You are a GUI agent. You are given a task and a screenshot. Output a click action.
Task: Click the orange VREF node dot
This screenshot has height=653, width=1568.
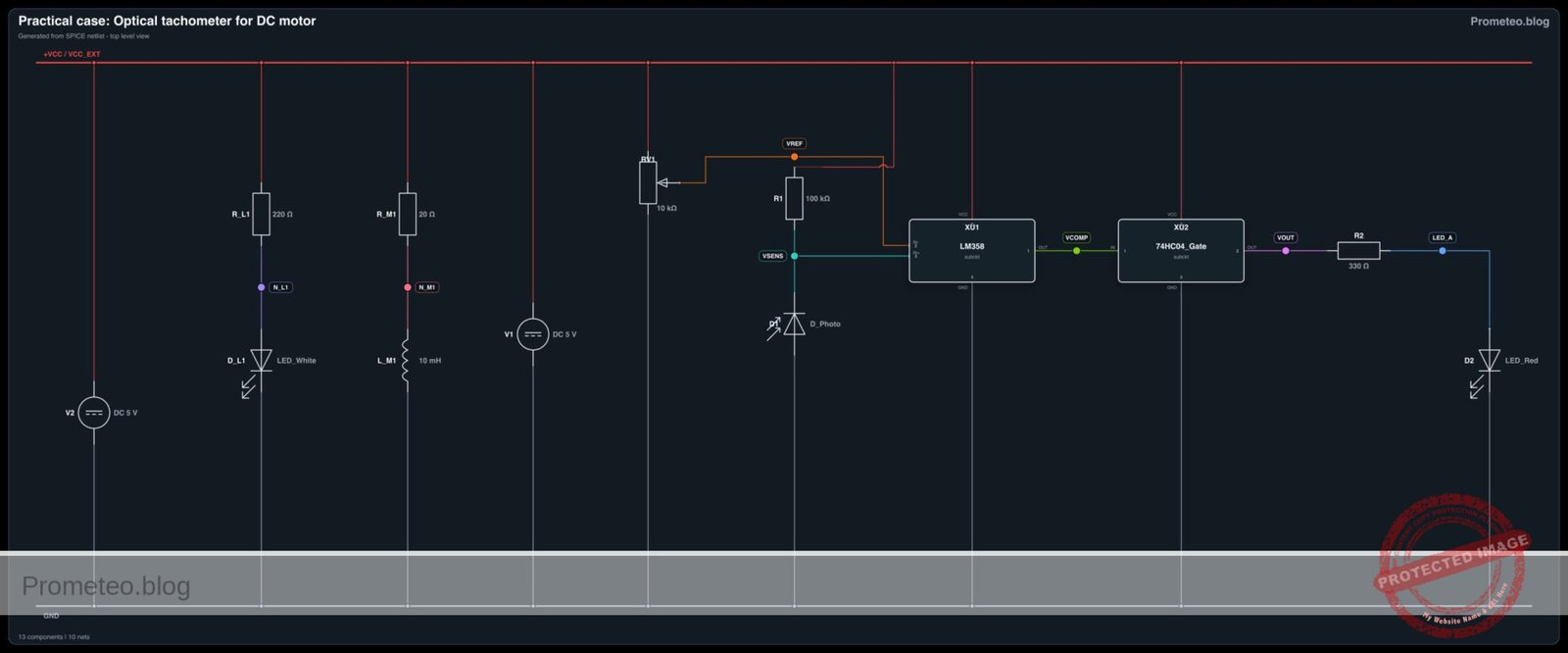coord(794,157)
